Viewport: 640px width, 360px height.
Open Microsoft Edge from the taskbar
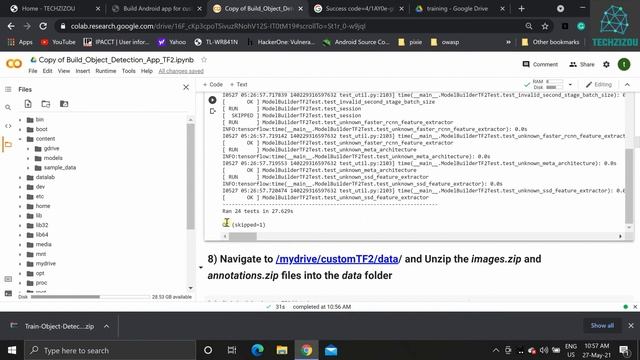[257, 350]
